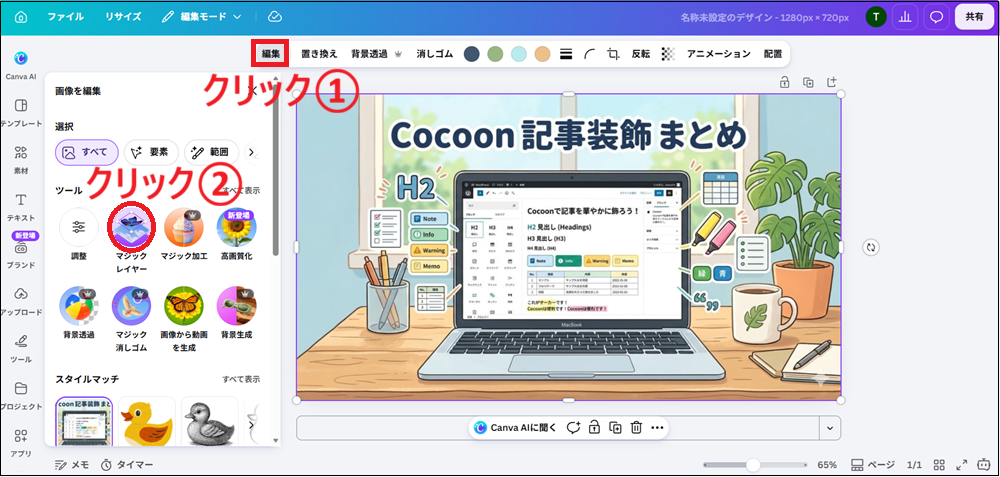
Task: Open ツール in the sidebar
Action: pyautogui.click(x=20, y=348)
